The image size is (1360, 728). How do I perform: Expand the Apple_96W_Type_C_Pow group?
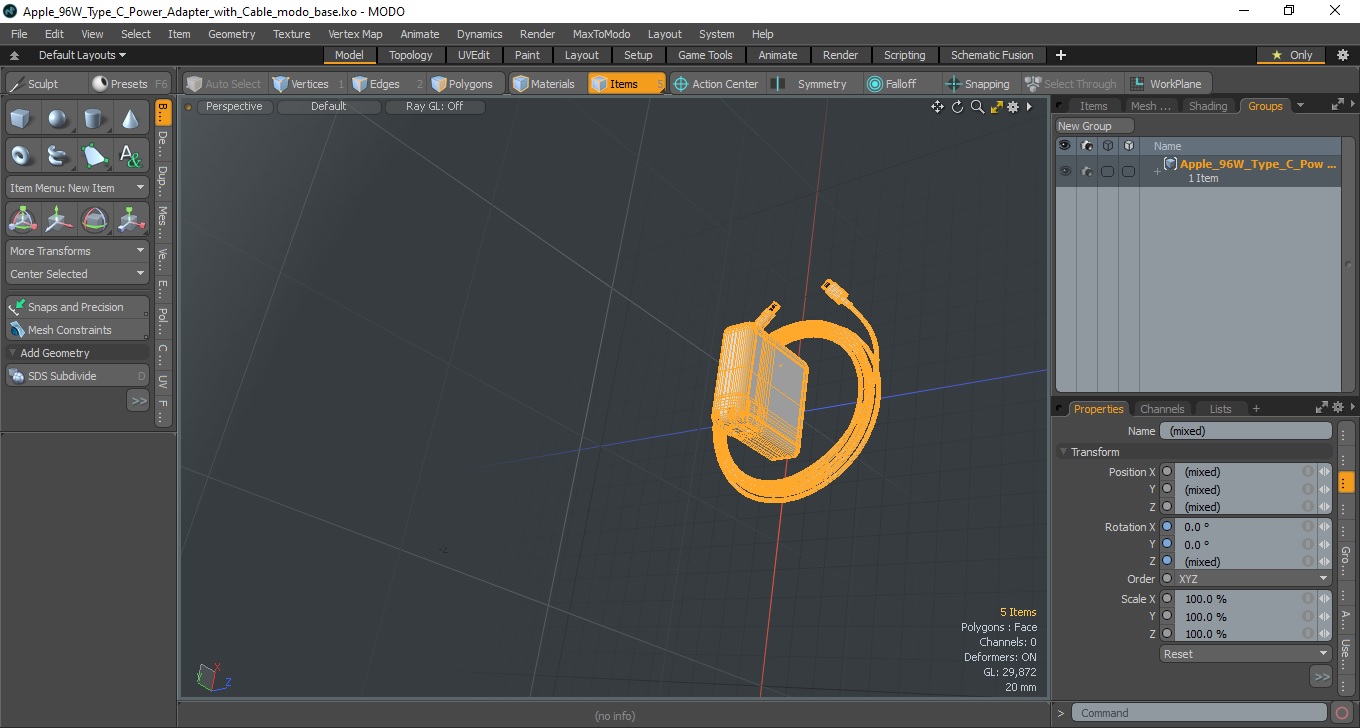click(1157, 172)
